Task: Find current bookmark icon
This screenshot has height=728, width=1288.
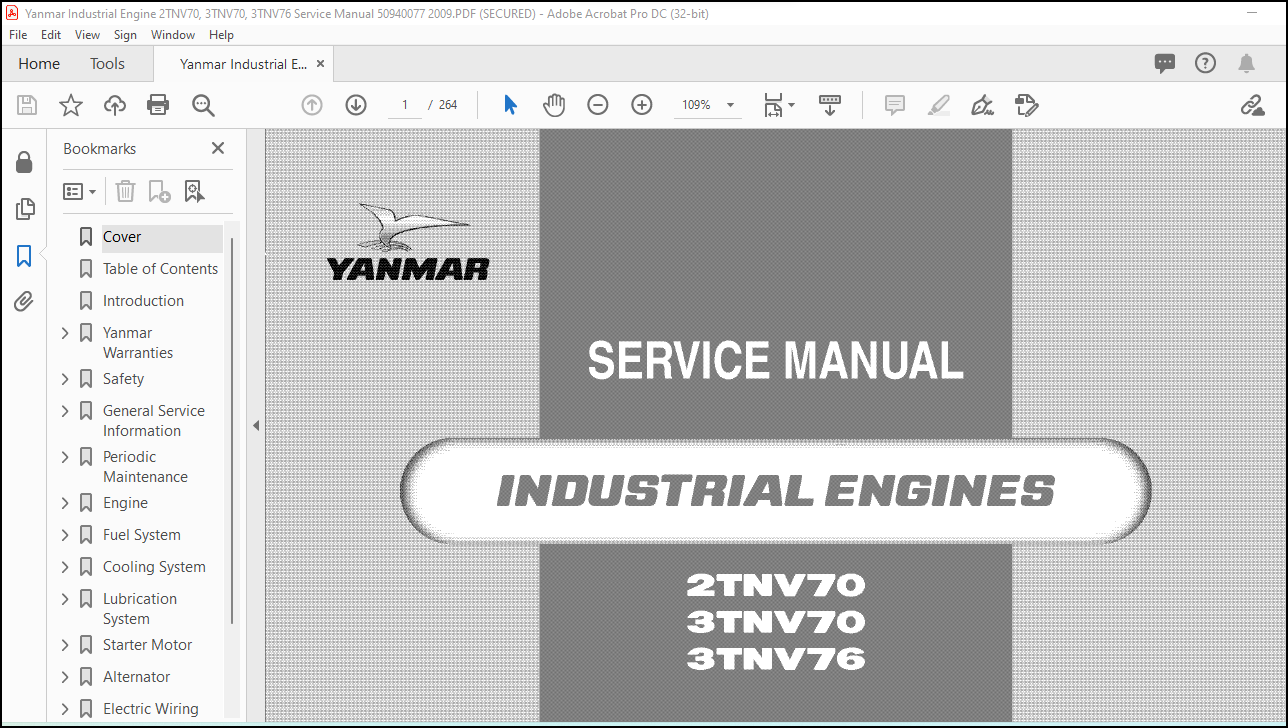Action: [x=194, y=191]
